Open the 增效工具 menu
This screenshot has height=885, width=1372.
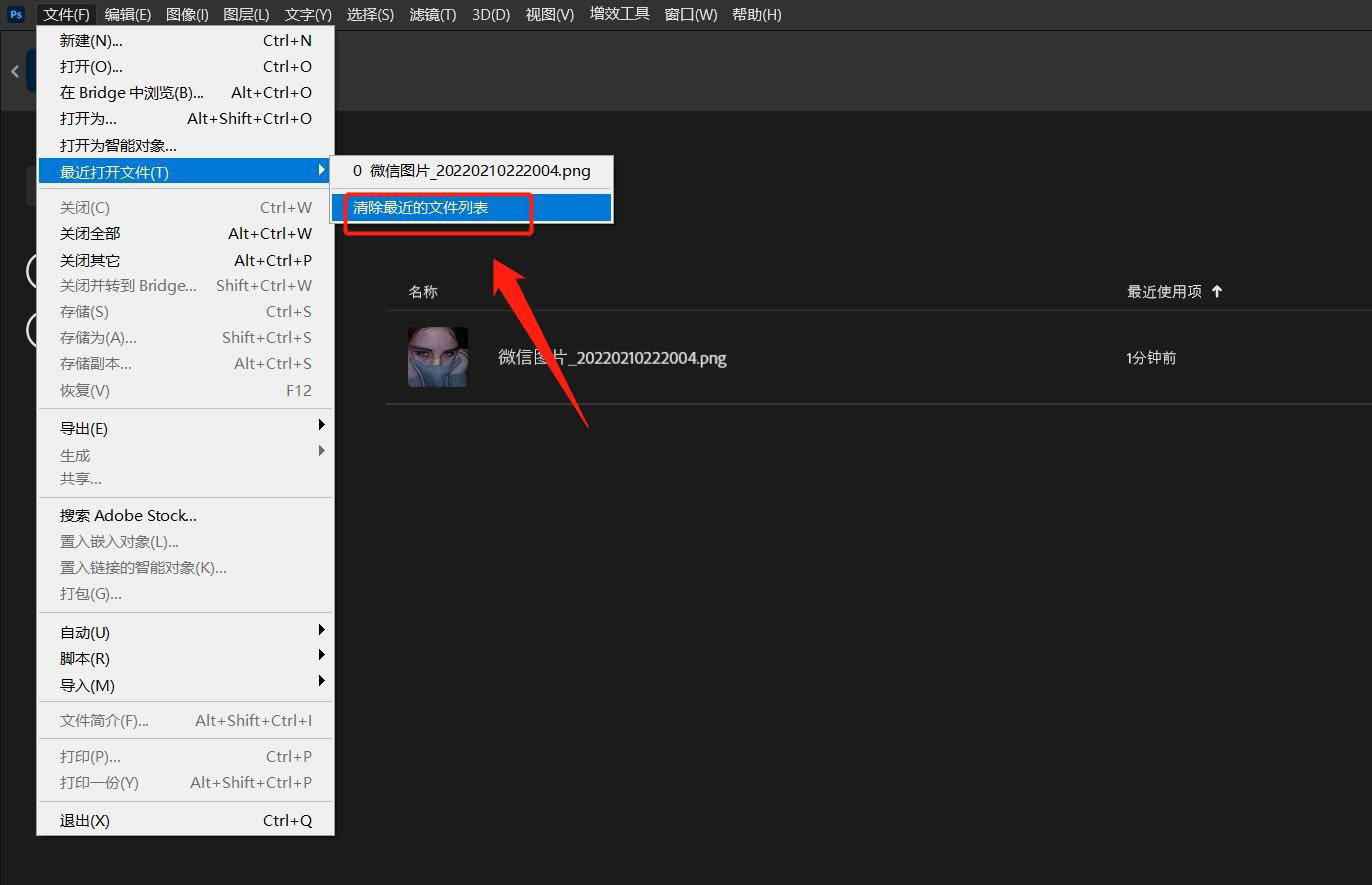point(620,14)
